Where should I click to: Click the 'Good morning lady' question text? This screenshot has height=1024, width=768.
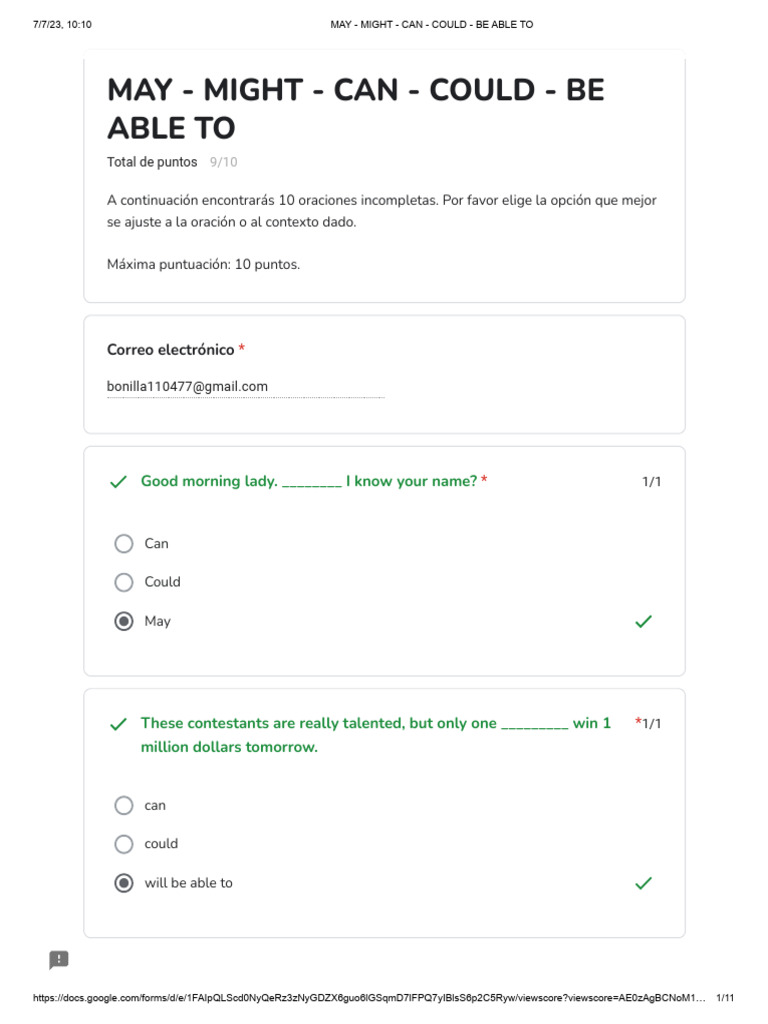309,481
